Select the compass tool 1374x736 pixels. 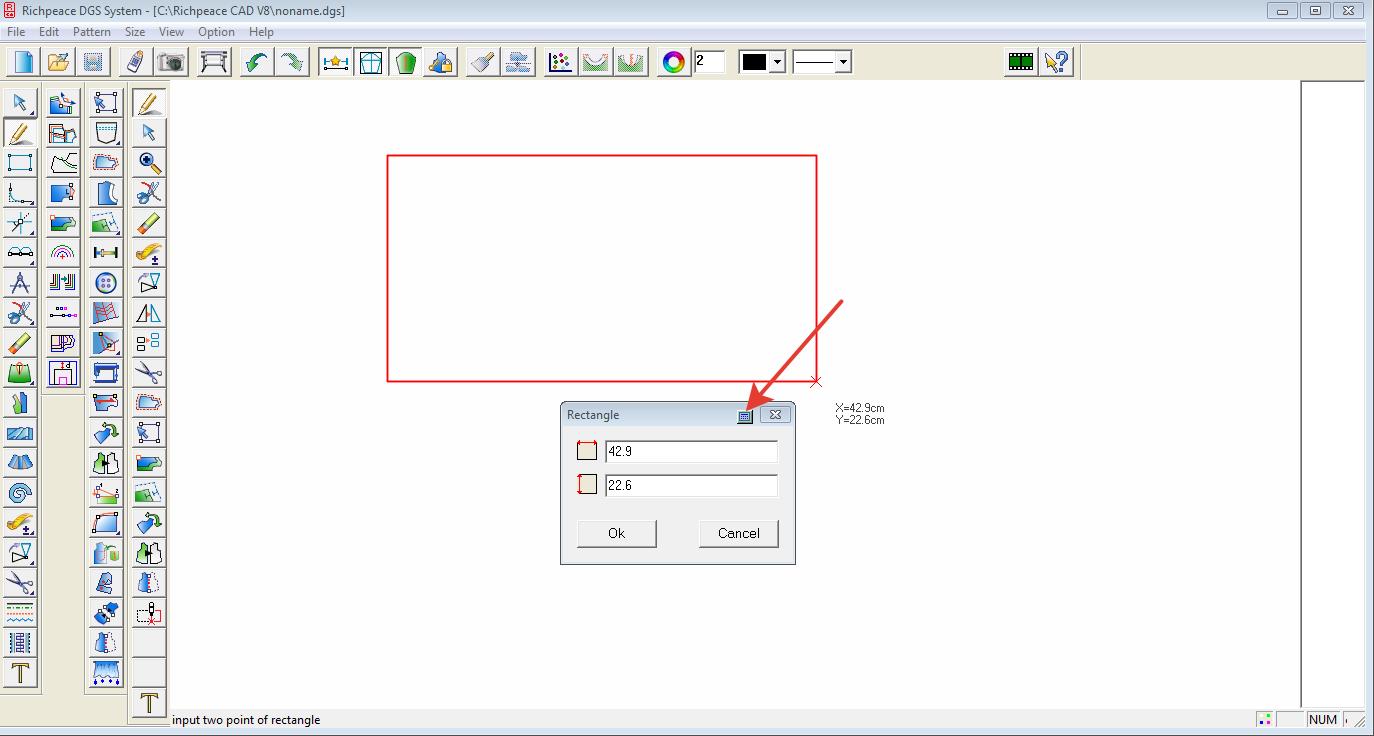pos(20,282)
